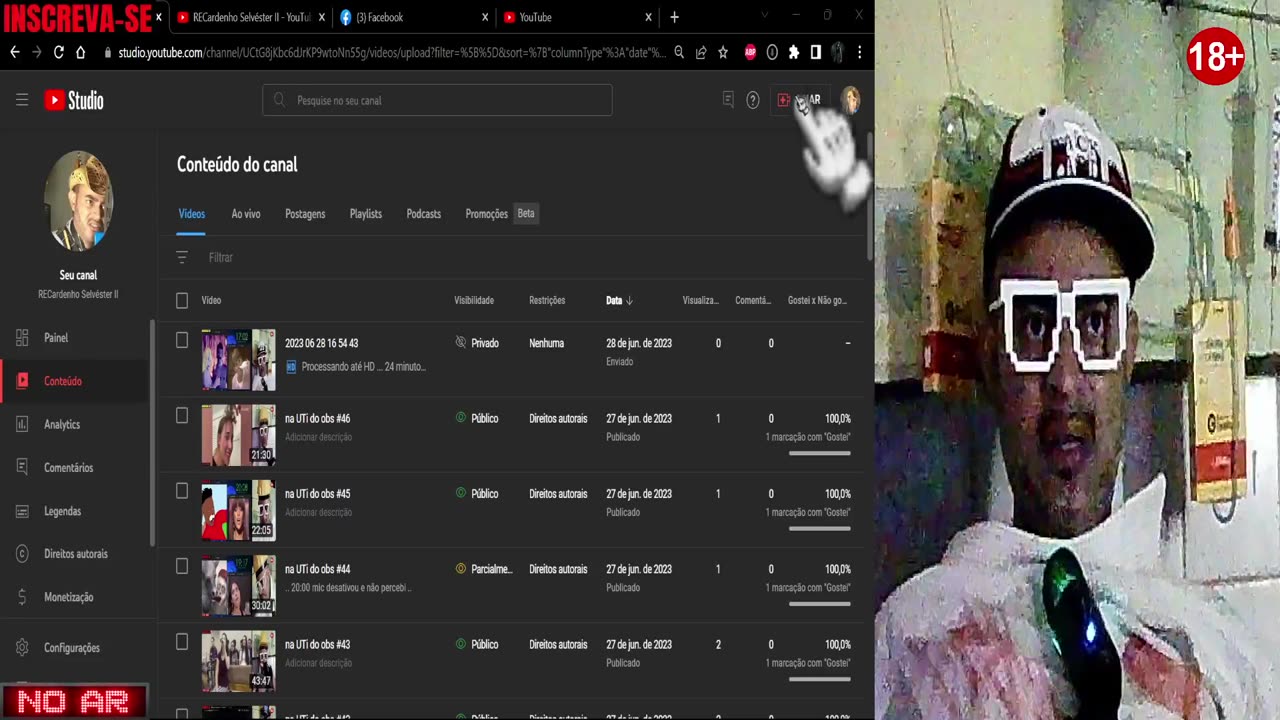Image resolution: width=1280 pixels, height=720 pixels.
Task: Focus the Pesquise no seu canal search field
Action: [437, 100]
